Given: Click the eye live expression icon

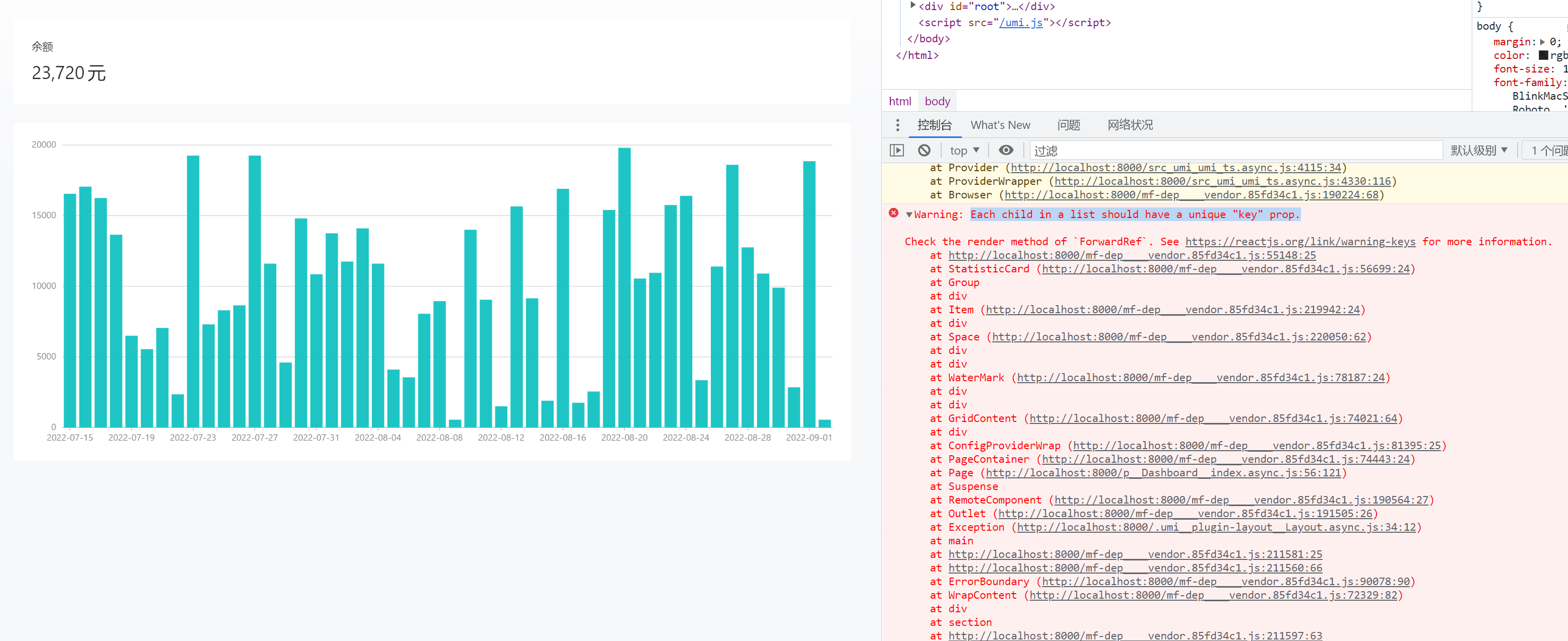Looking at the screenshot, I should click(x=1006, y=150).
